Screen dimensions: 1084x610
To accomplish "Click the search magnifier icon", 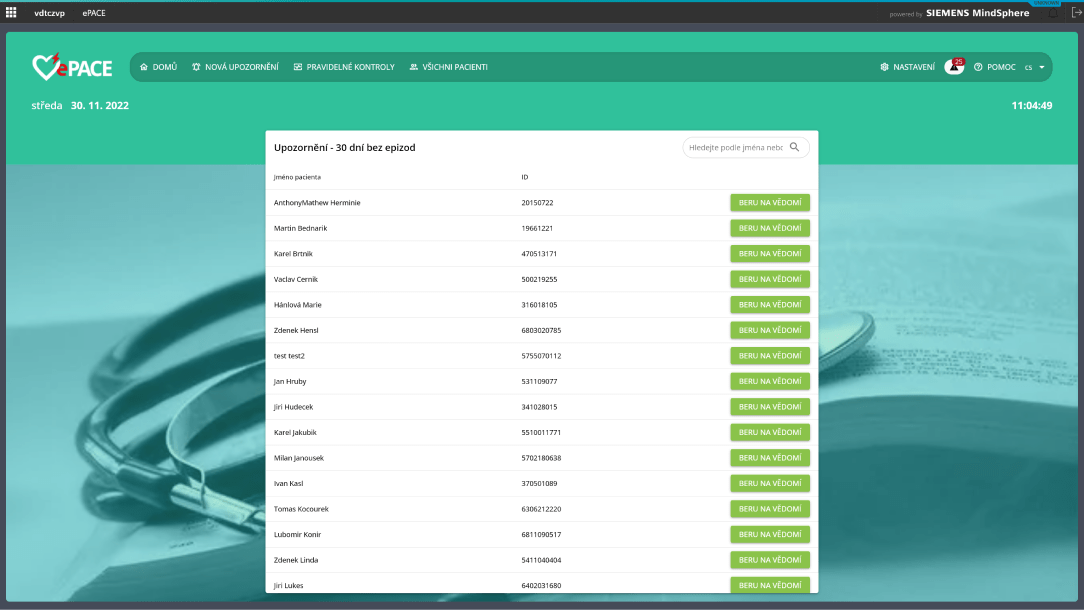I will coord(794,147).
